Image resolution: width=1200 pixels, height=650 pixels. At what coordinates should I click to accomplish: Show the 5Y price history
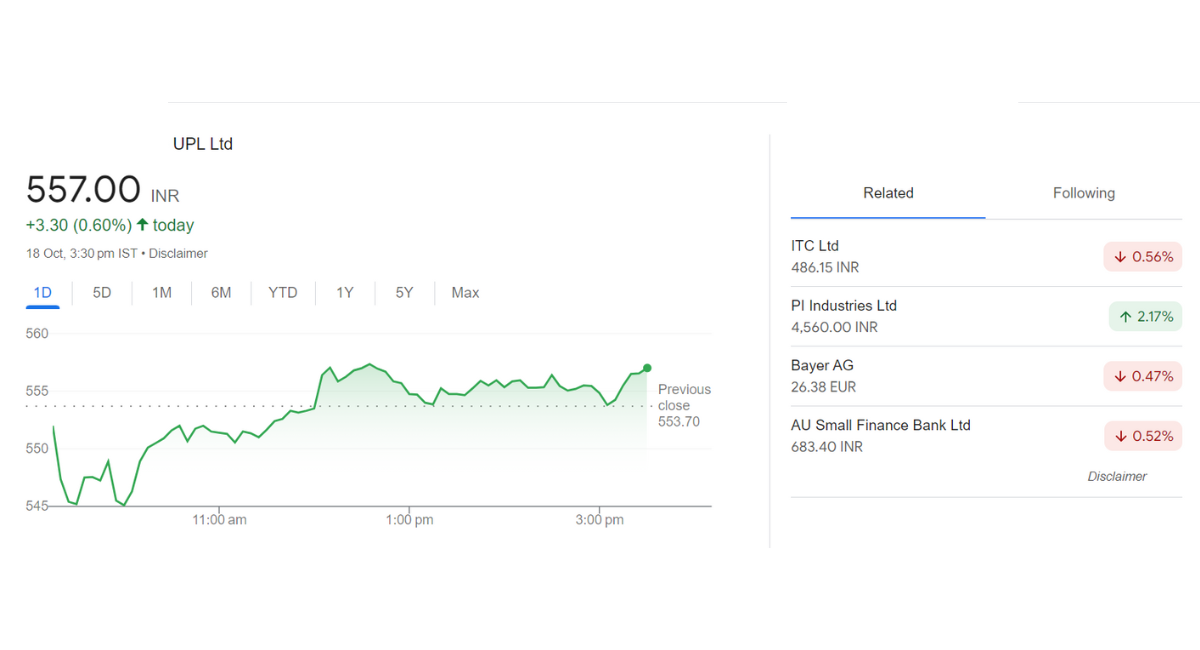[x=404, y=293]
